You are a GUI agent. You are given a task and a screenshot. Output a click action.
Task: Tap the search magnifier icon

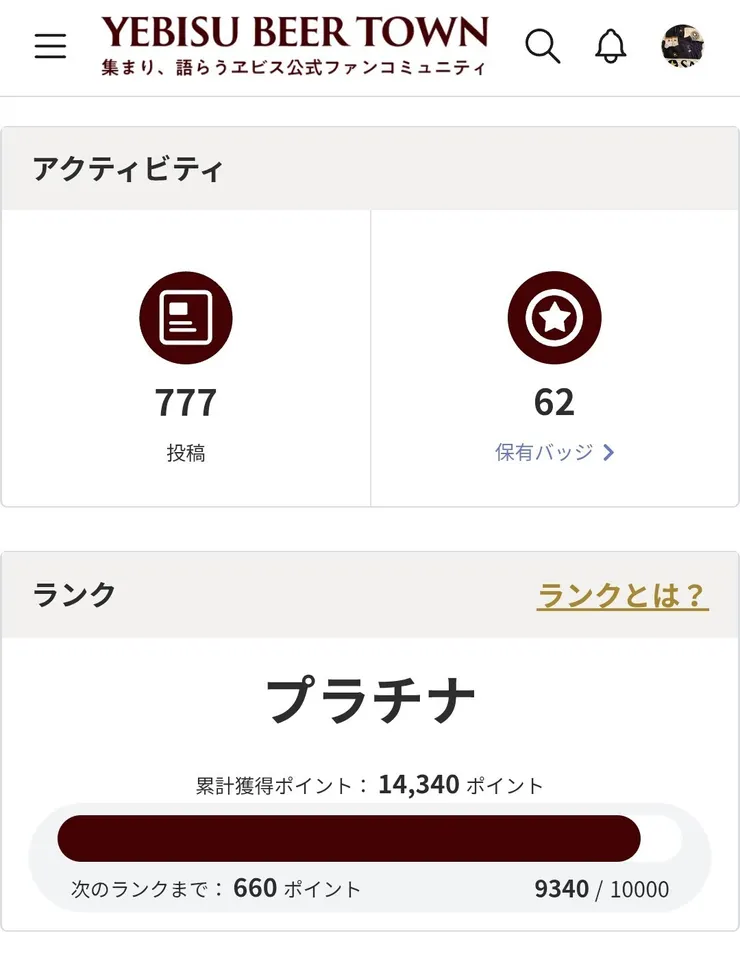pyautogui.click(x=543, y=46)
